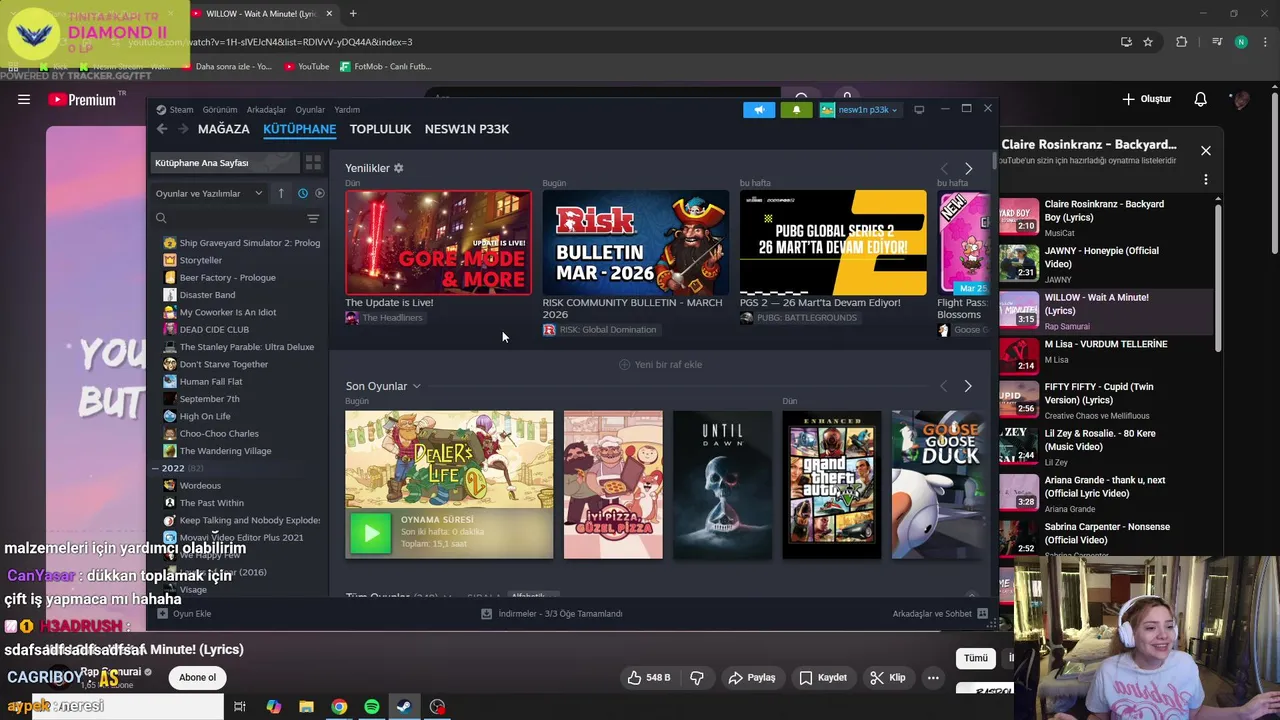Viewport: 1280px width, 720px height.
Task: Bookmark this page star icon
Action: point(1148,42)
